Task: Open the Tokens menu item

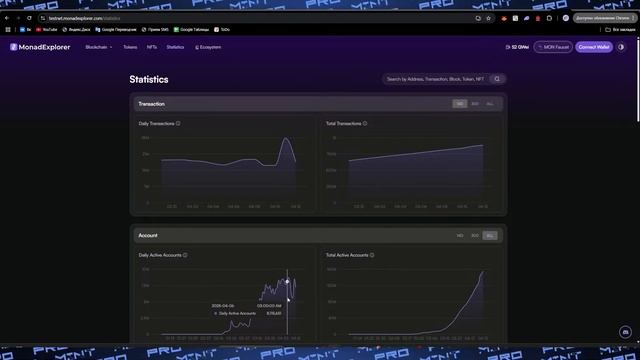Action: (x=130, y=47)
